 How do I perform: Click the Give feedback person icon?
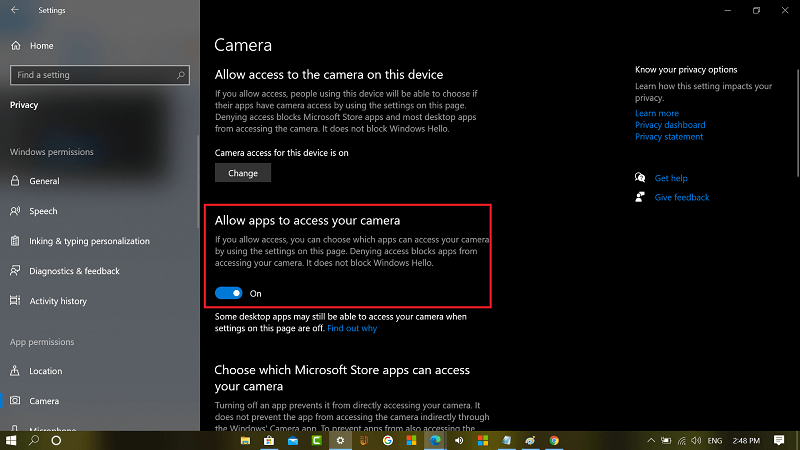(x=640, y=197)
